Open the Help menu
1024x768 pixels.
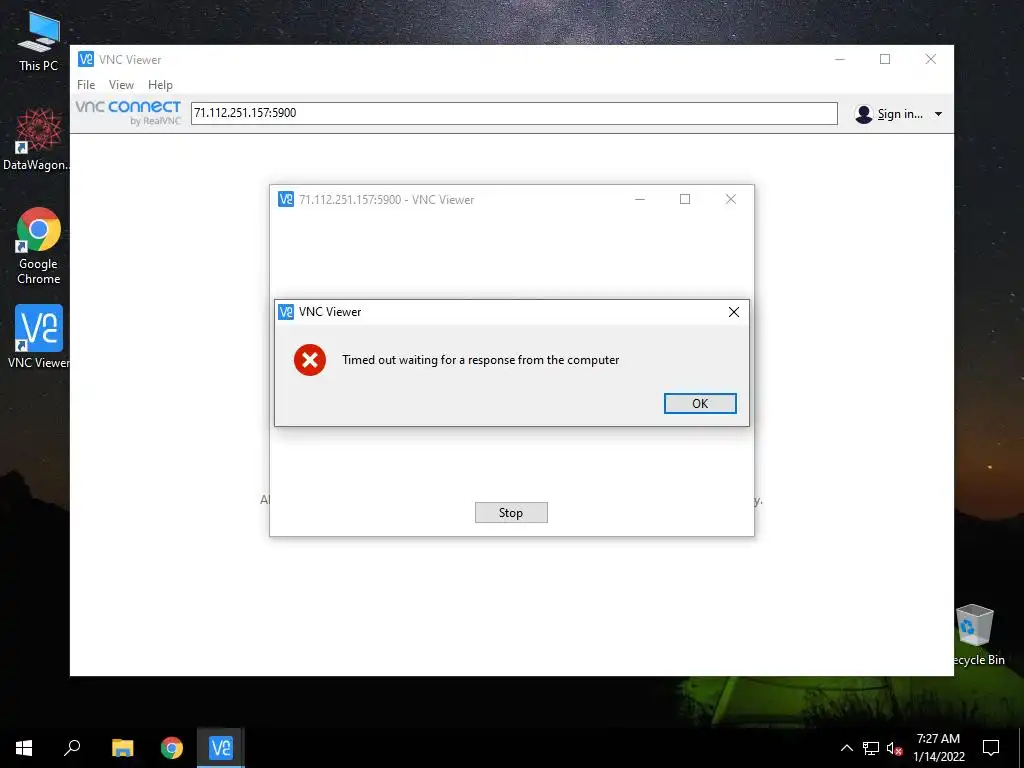160,85
